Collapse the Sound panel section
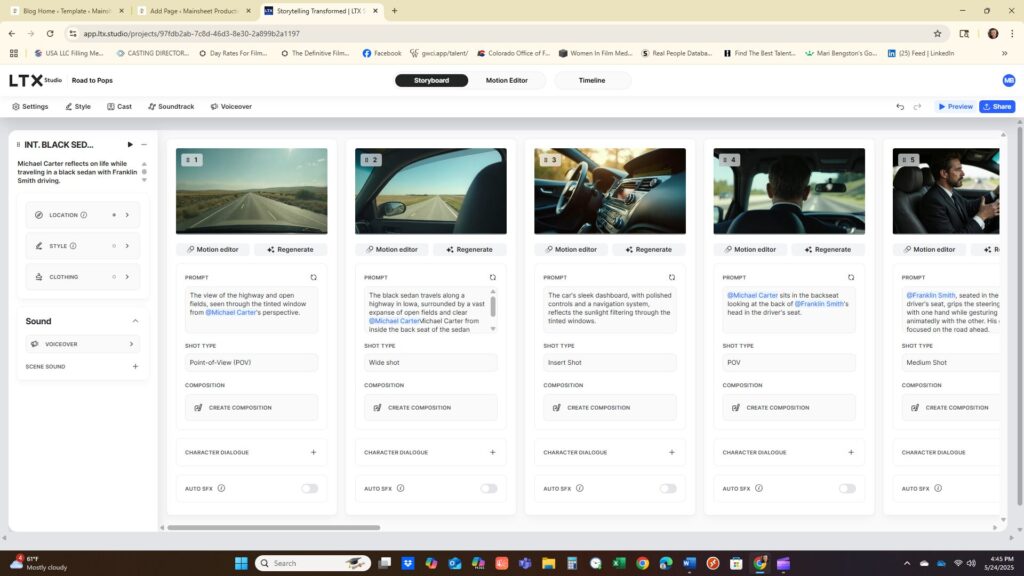This screenshot has width=1024, height=576. click(x=135, y=321)
